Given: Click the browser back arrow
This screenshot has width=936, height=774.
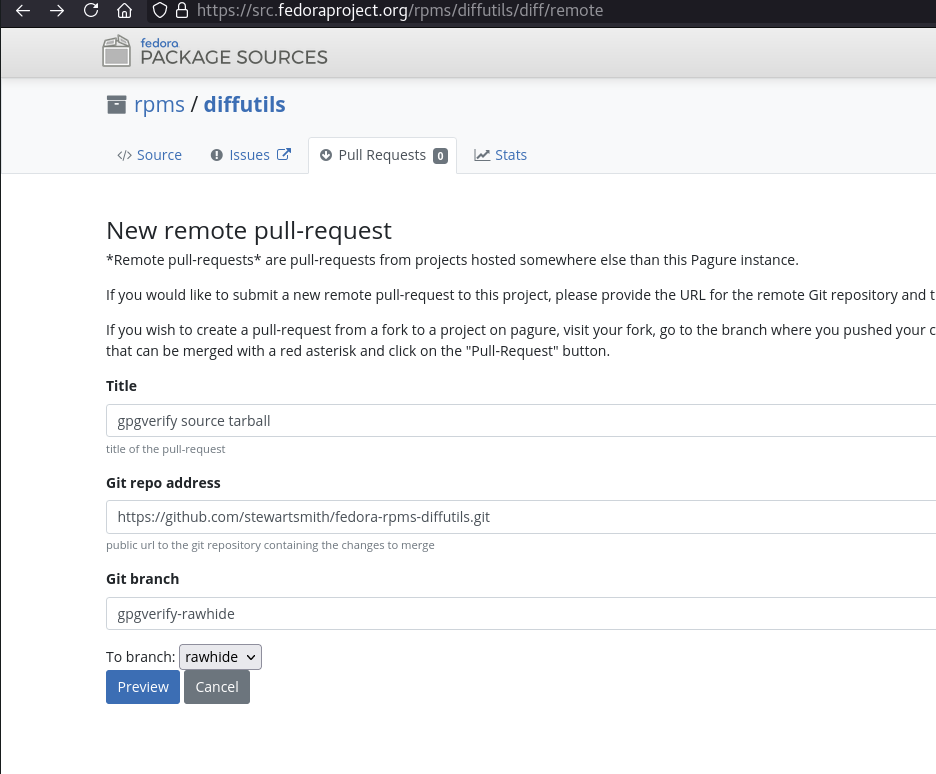Looking at the screenshot, I should [x=23, y=10].
